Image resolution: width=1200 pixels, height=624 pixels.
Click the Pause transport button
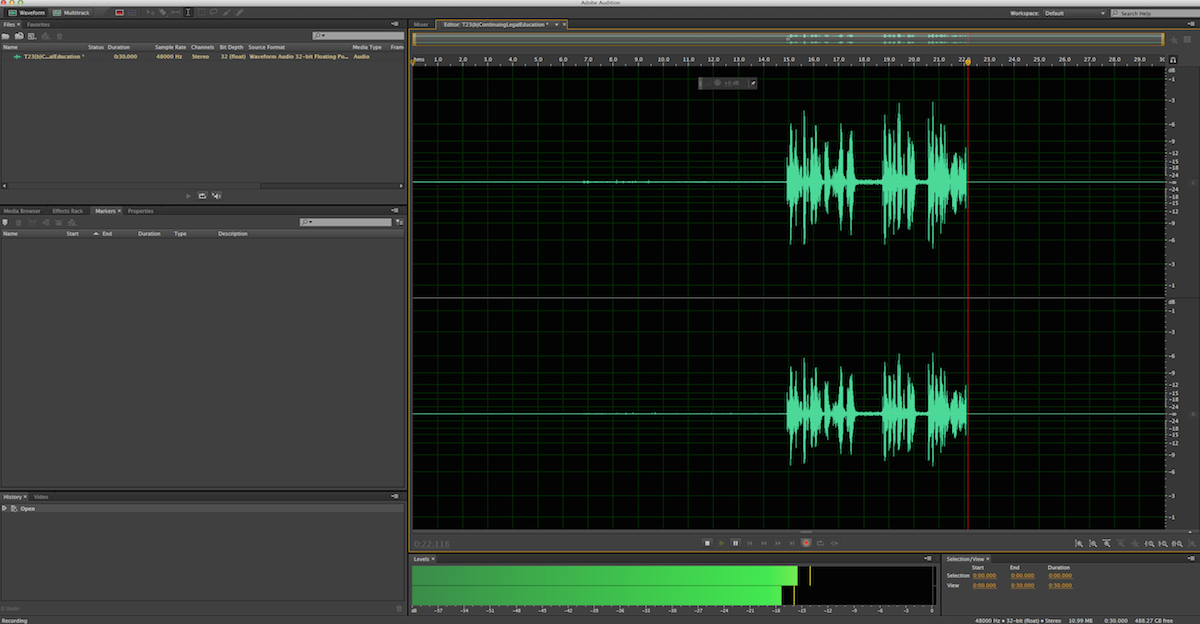click(735, 543)
